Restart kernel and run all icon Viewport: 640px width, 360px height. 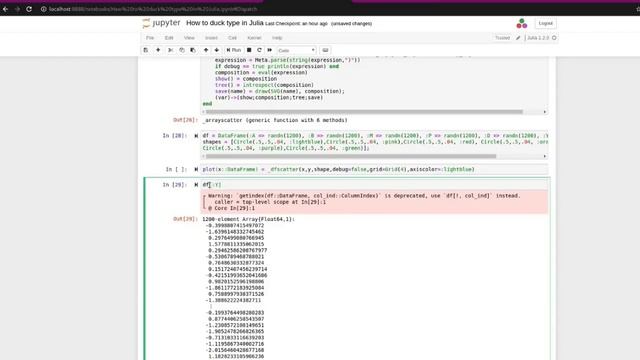269,50
